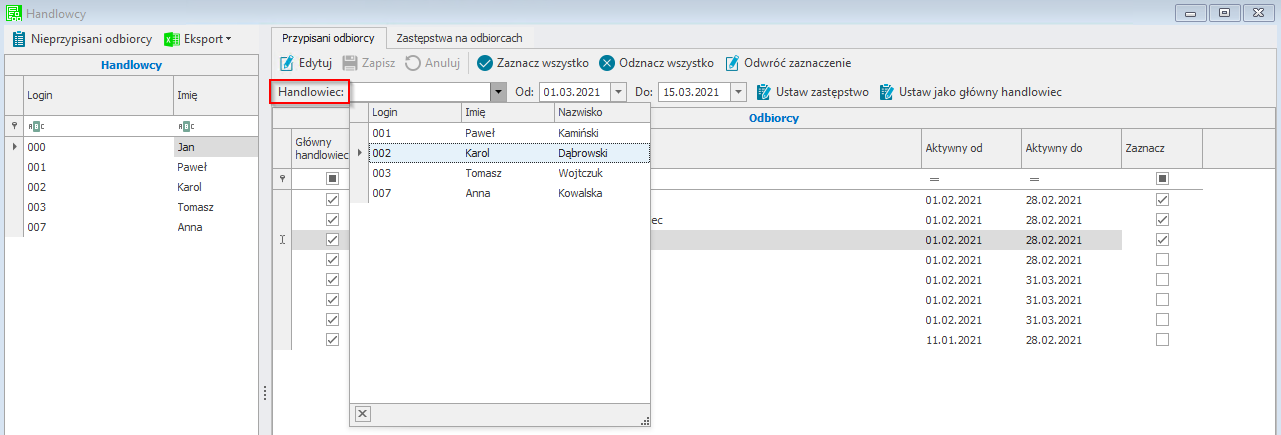Click Ustaw zastępstwo icon
This screenshot has height=435, width=1281.
tap(764, 92)
